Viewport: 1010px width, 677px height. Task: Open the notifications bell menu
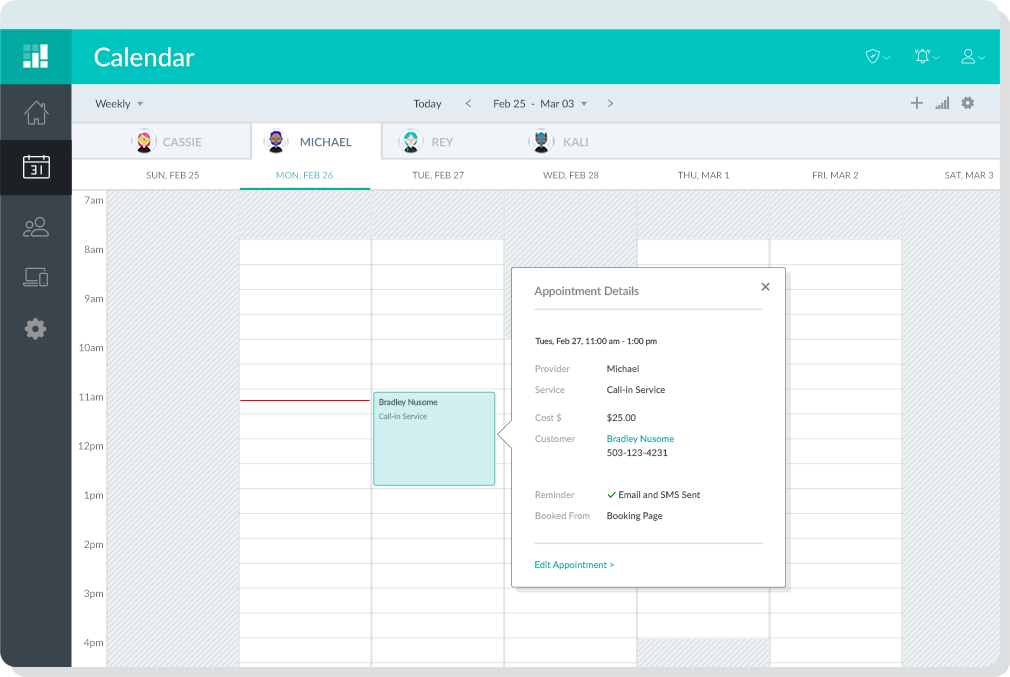click(x=926, y=57)
